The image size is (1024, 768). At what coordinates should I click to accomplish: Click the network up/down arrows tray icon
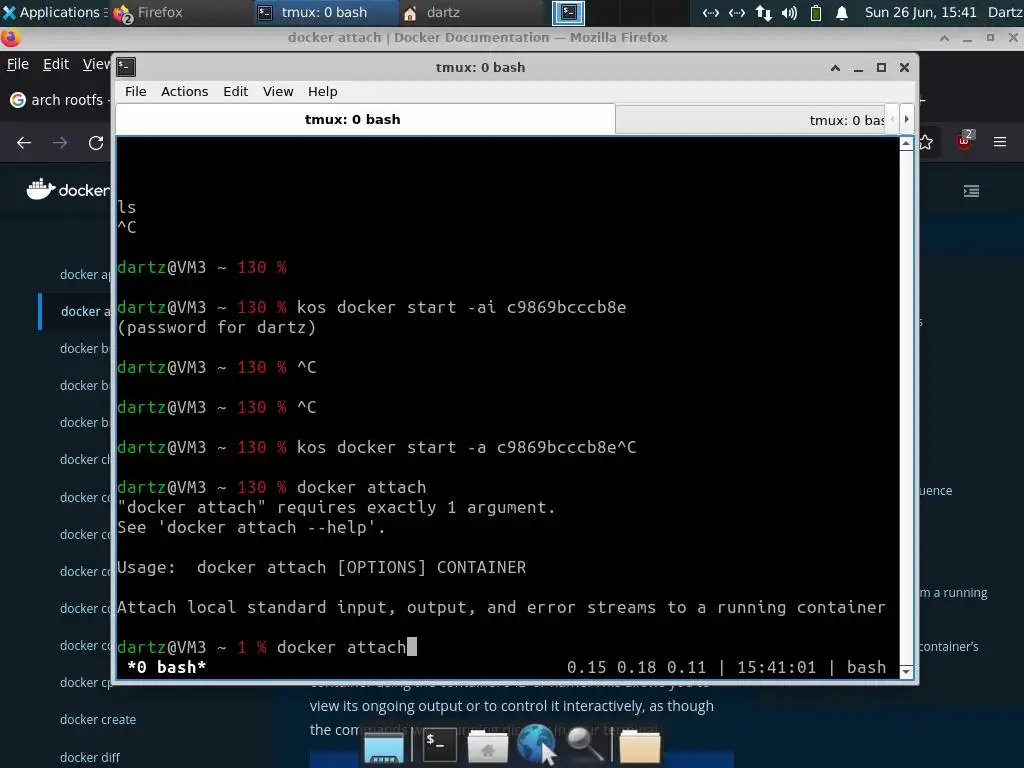[763, 12]
